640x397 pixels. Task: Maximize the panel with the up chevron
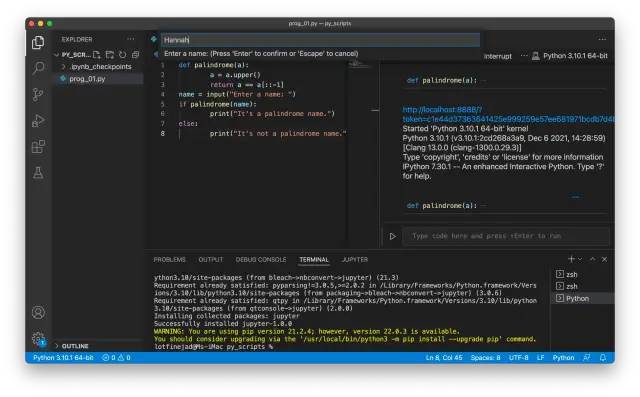coord(593,259)
